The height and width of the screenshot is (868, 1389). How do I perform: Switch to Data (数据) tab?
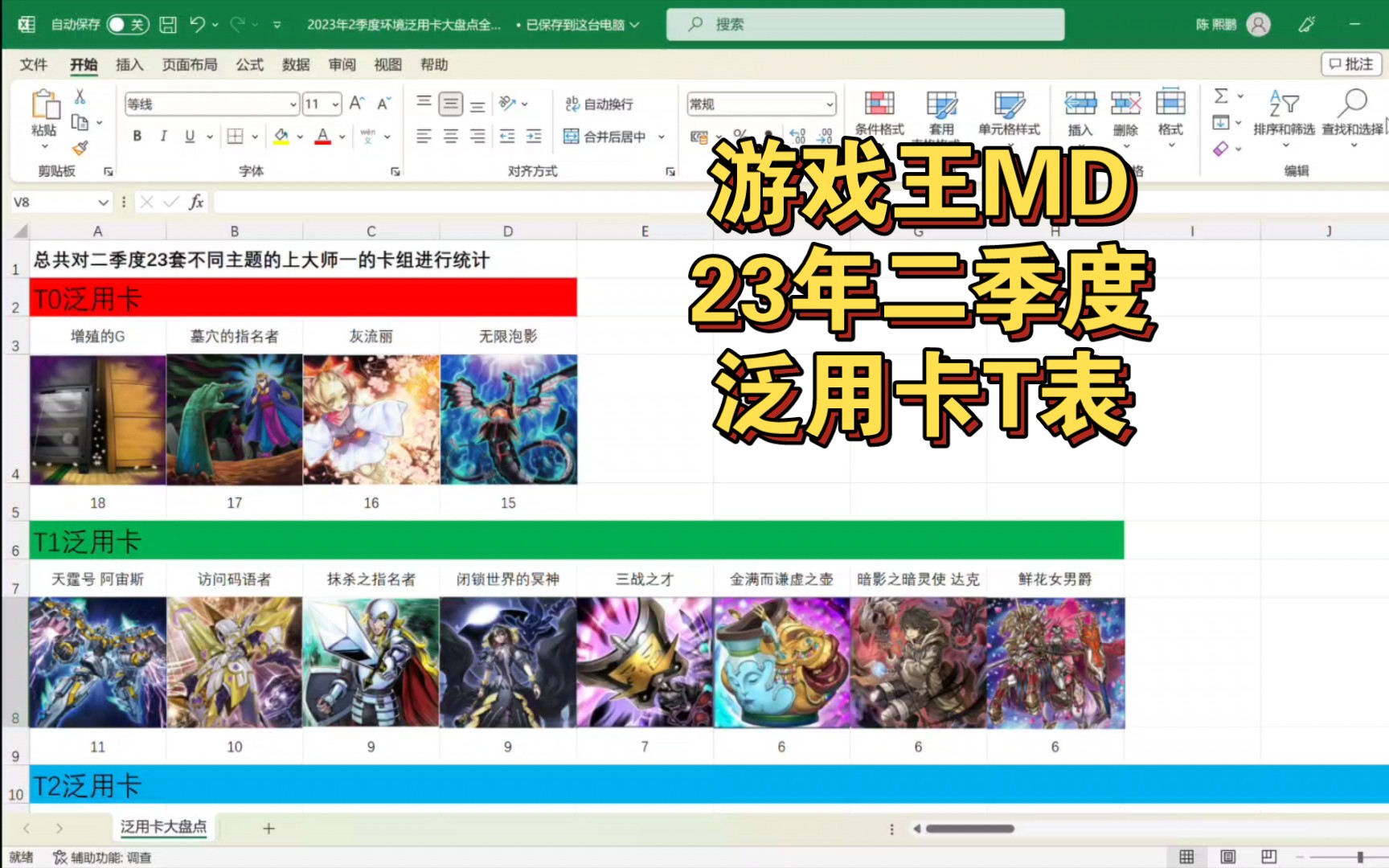tap(296, 64)
